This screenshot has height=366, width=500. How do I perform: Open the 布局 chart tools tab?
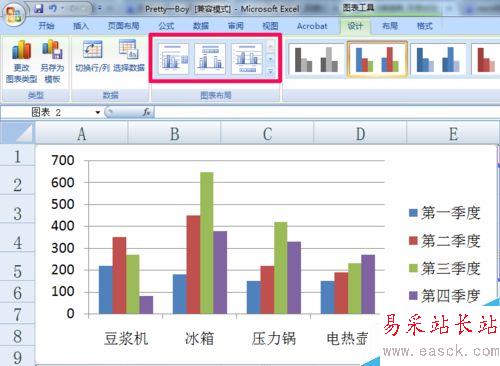[x=390, y=26]
